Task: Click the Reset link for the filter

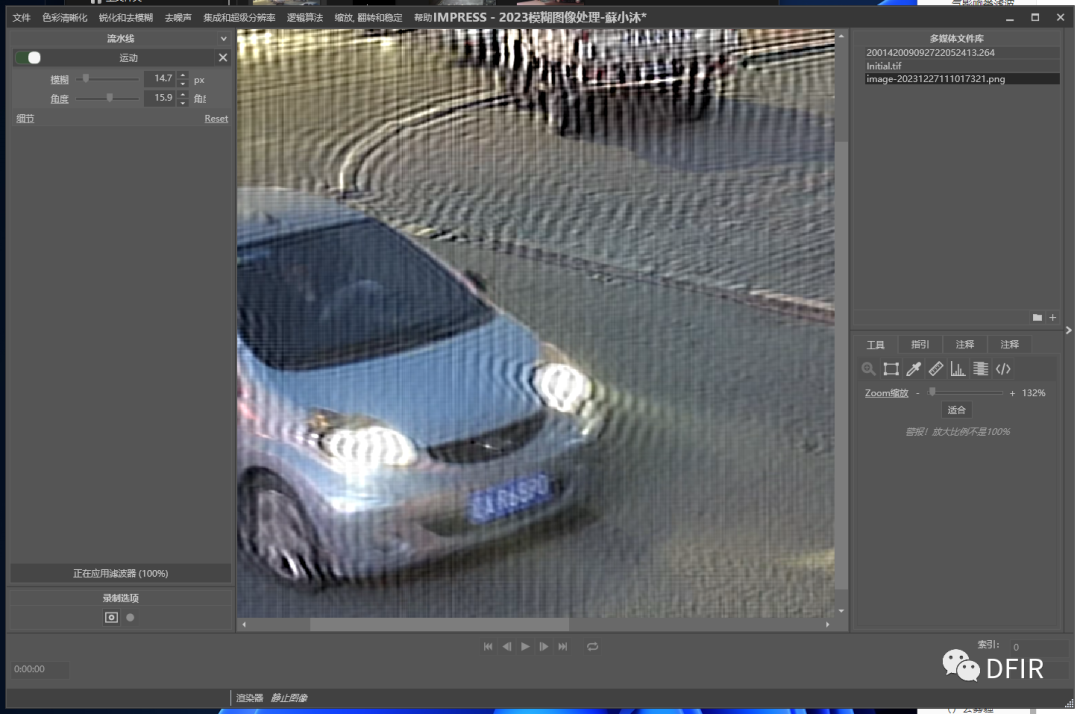Action: (x=216, y=118)
